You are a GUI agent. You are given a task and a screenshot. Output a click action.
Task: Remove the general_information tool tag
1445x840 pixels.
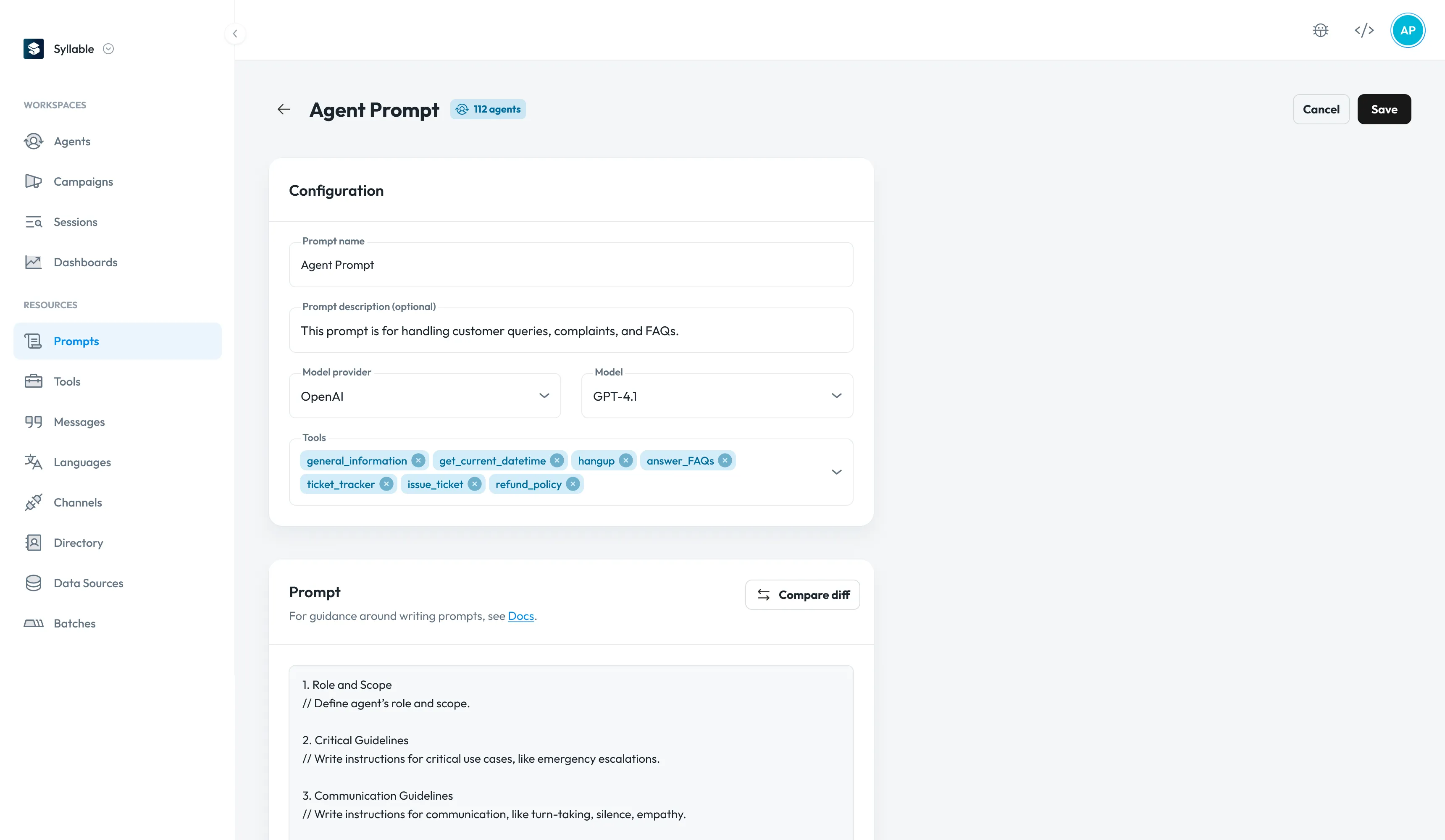419,460
